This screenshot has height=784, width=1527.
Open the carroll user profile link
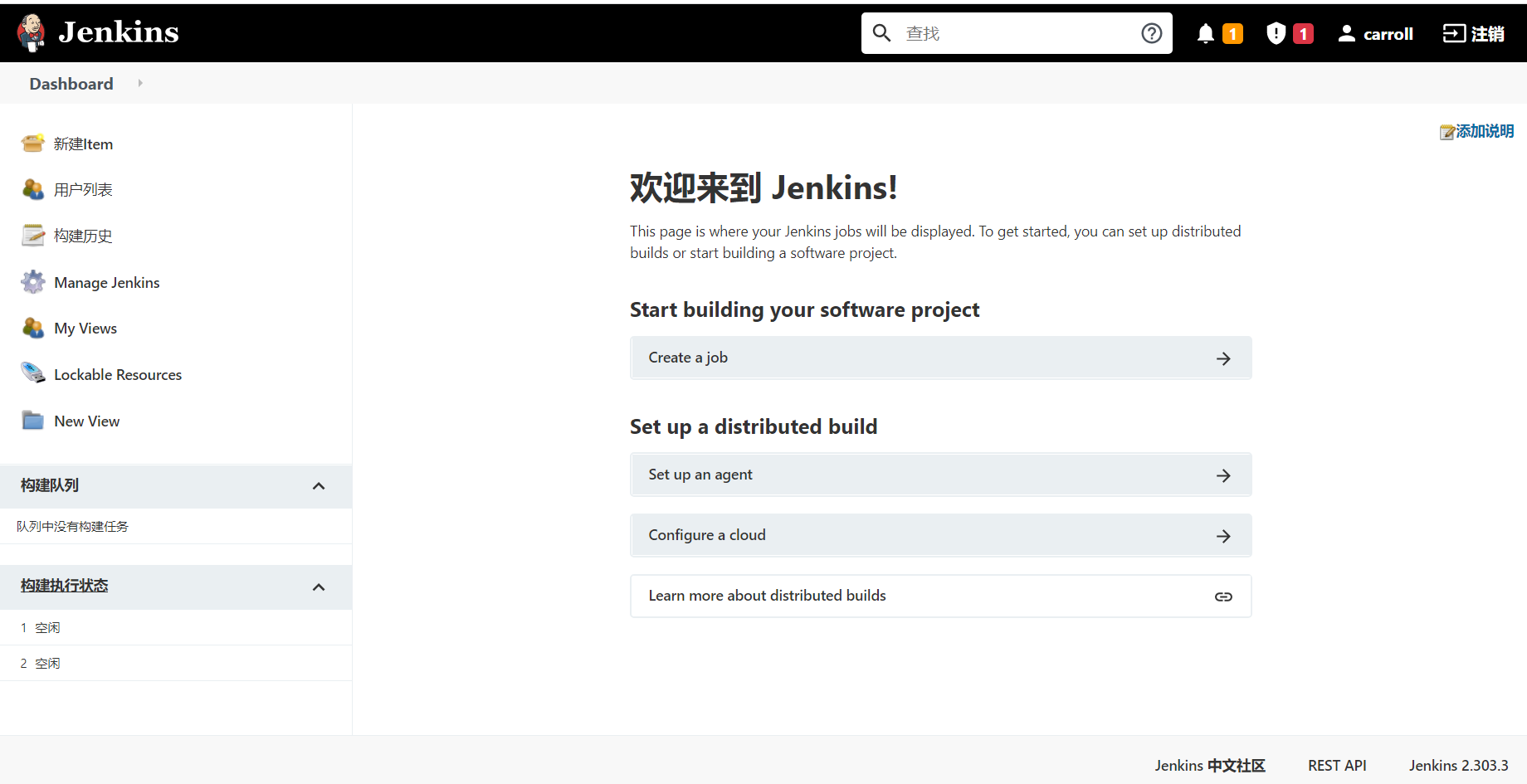click(1388, 34)
